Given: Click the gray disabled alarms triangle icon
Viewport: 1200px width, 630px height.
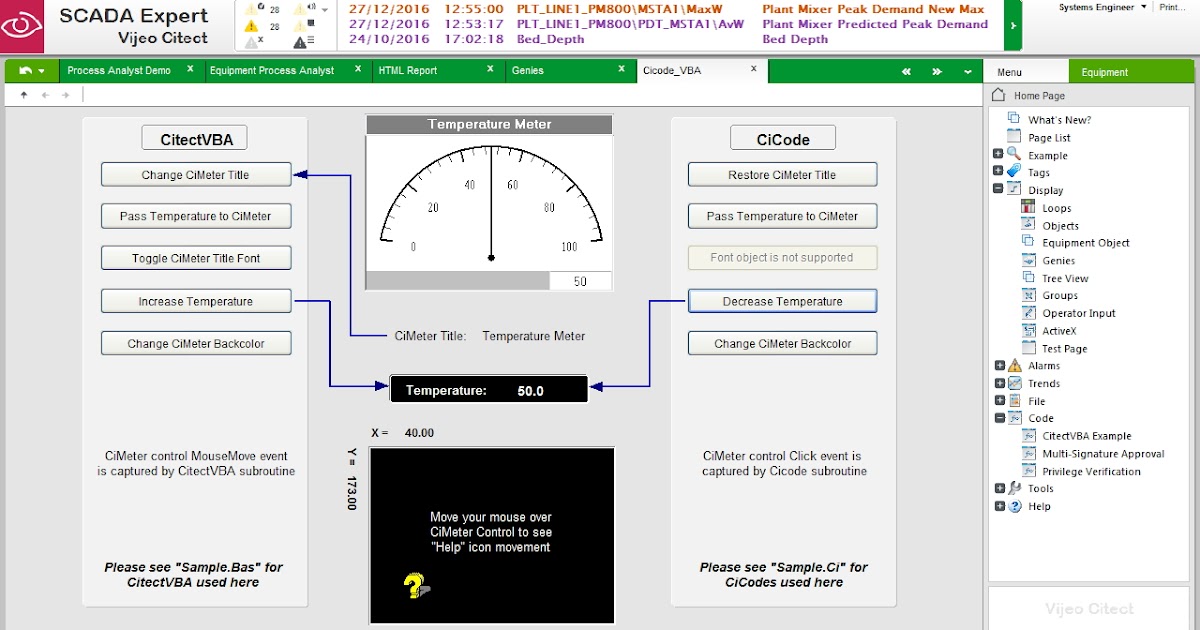Looking at the screenshot, I should [252, 43].
